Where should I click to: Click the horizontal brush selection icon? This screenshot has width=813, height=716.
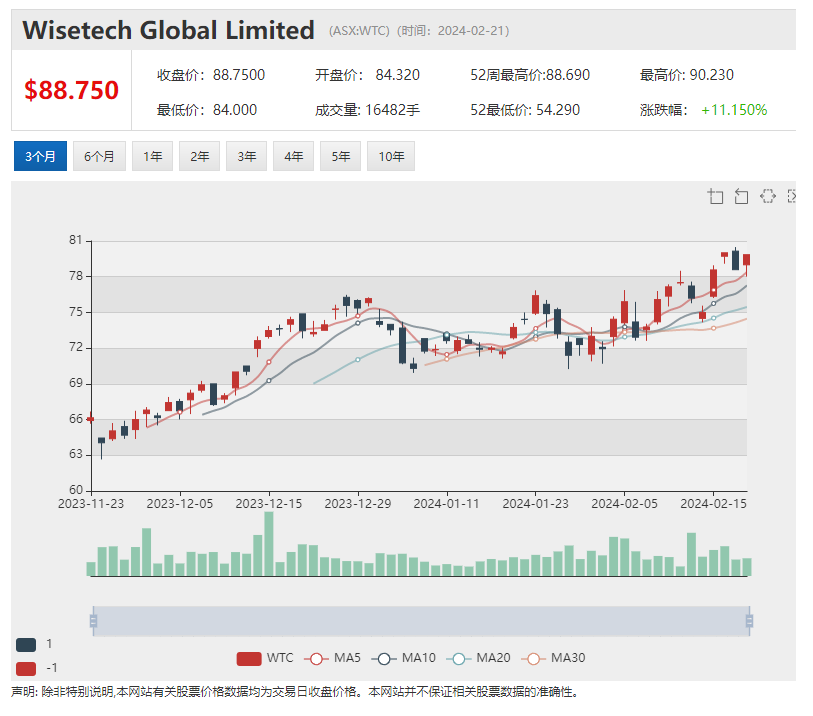767,196
